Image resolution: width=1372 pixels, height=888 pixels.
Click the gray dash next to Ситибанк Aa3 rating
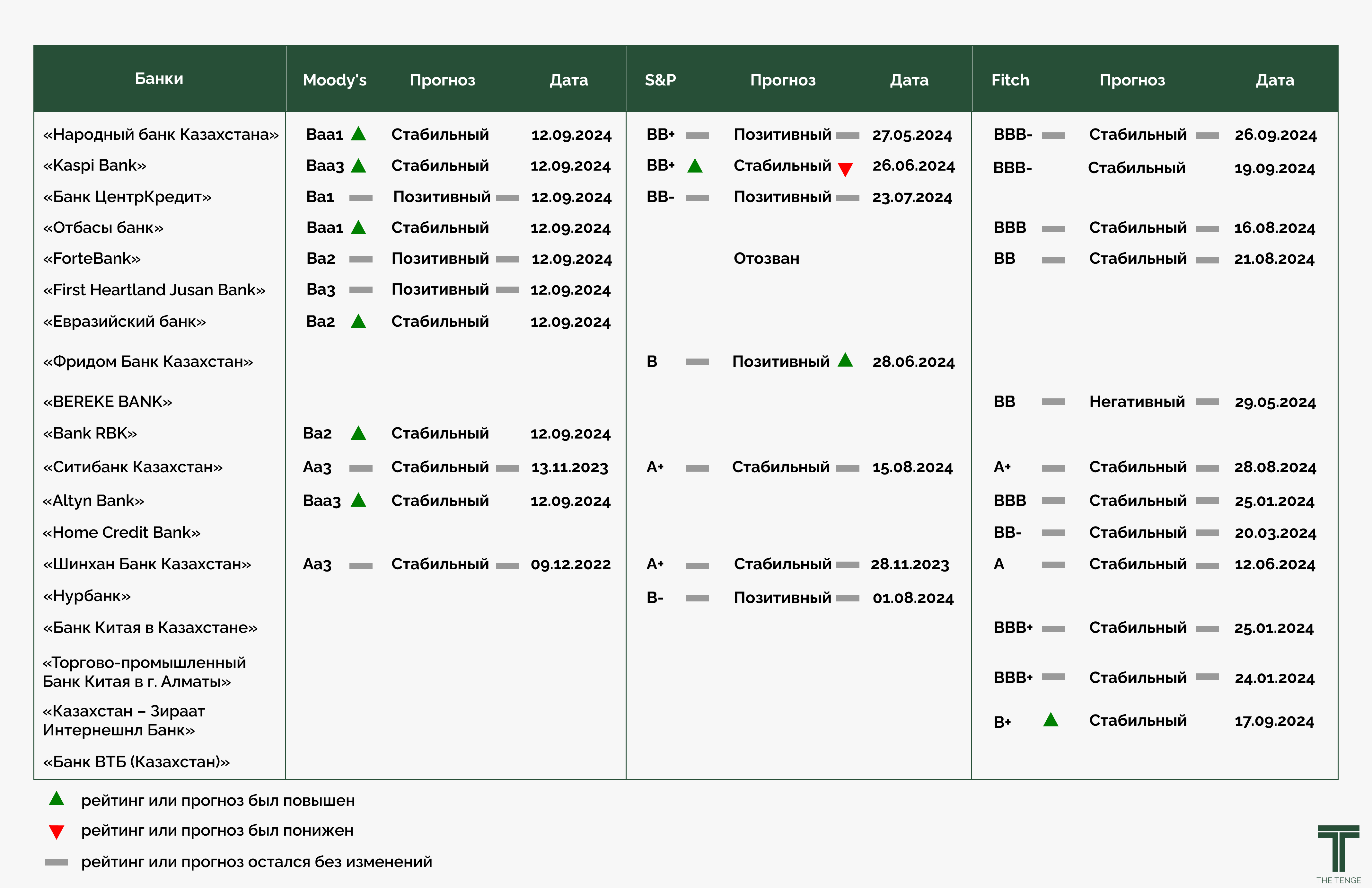point(361,468)
